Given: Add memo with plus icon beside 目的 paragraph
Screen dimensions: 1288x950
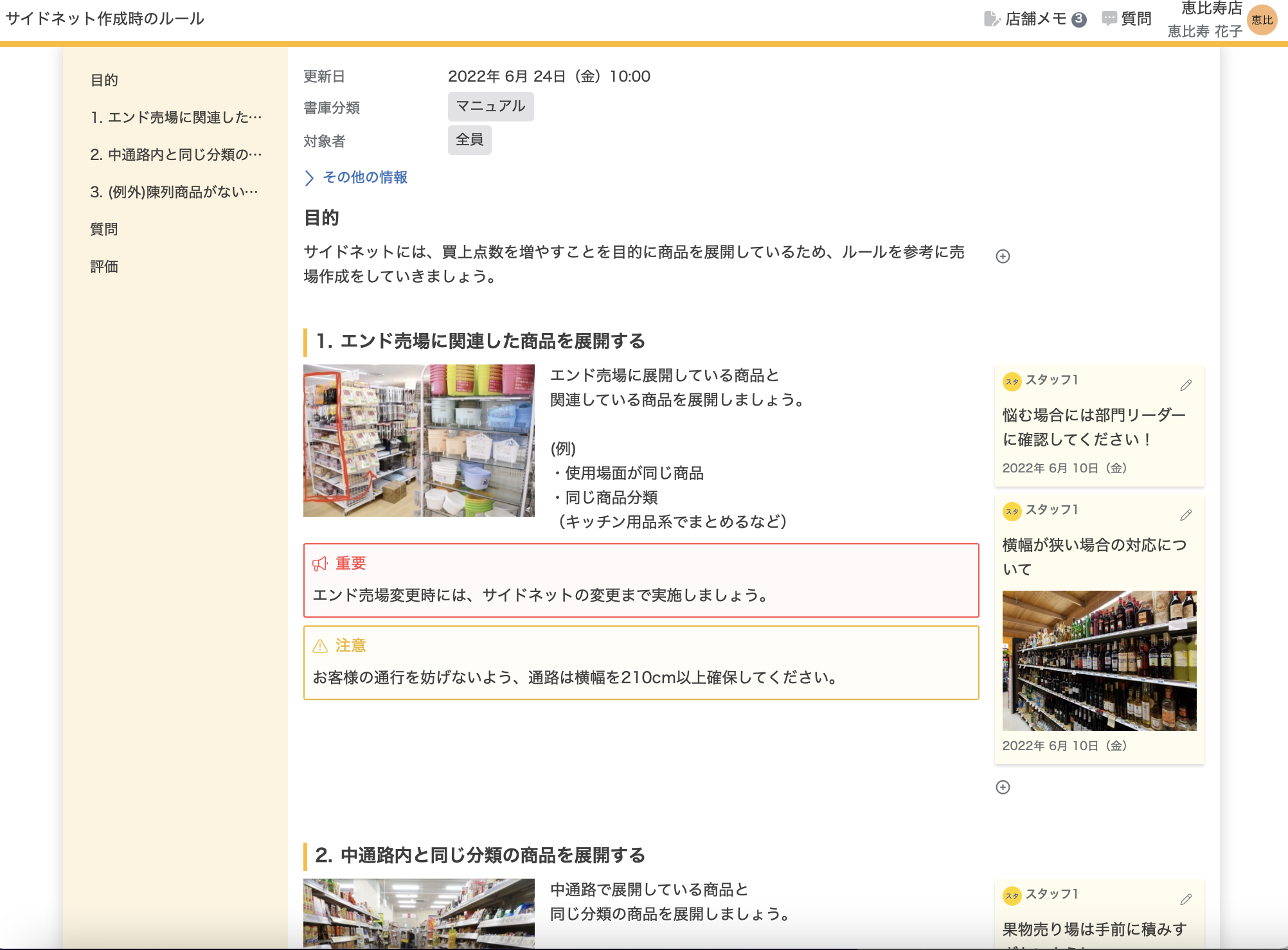Looking at the screenshot, I should pyautogui.click(x=1003, y=256).
